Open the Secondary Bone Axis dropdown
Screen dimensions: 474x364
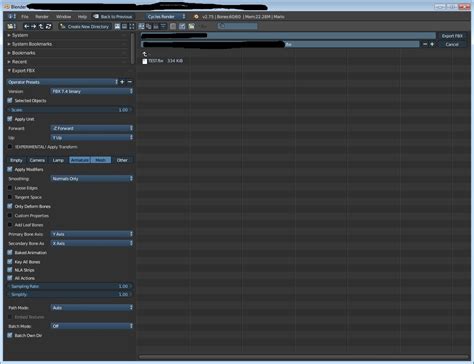pos(92,243)
